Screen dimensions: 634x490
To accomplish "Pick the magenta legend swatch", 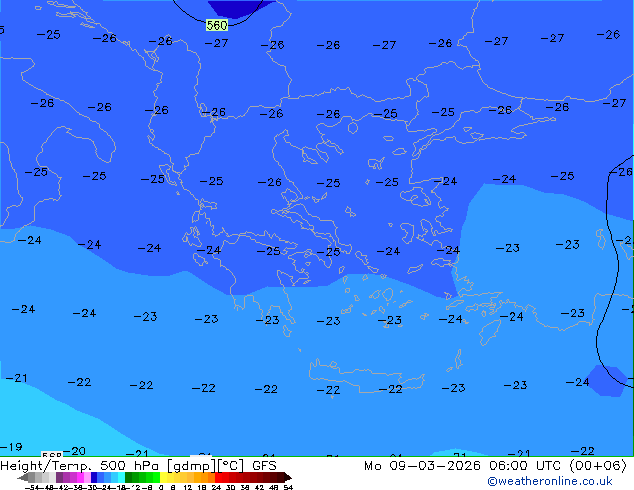I will [x=80, y=478].
